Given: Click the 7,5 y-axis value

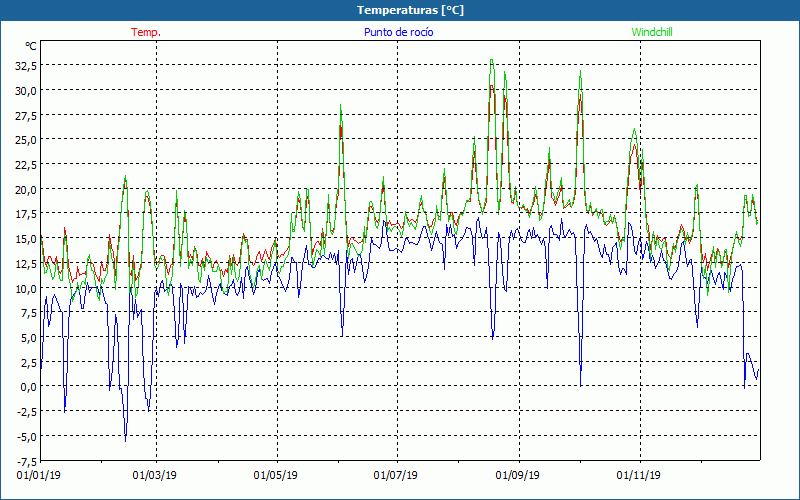Looking at the screenshot, I should 28,313.
